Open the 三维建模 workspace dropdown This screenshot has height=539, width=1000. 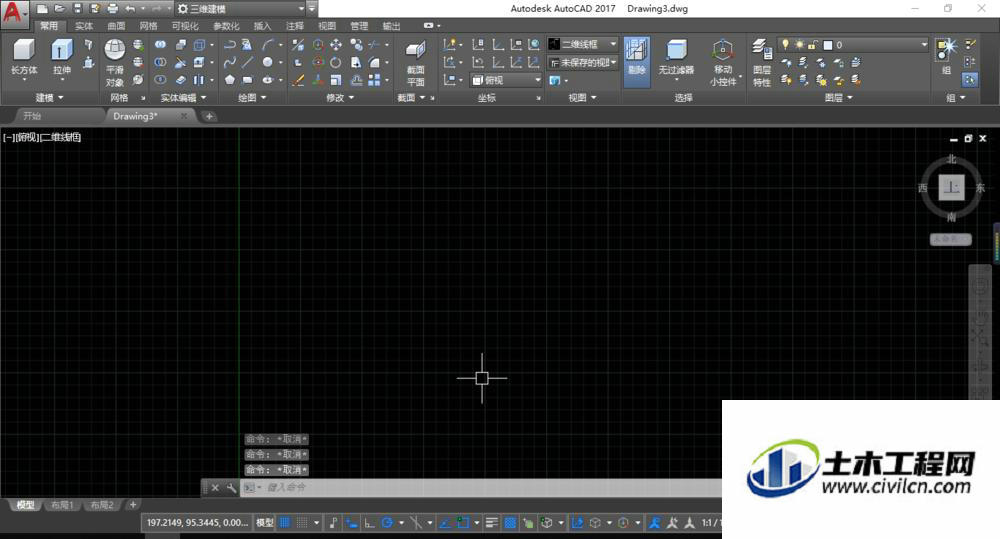tap(241, 8)
